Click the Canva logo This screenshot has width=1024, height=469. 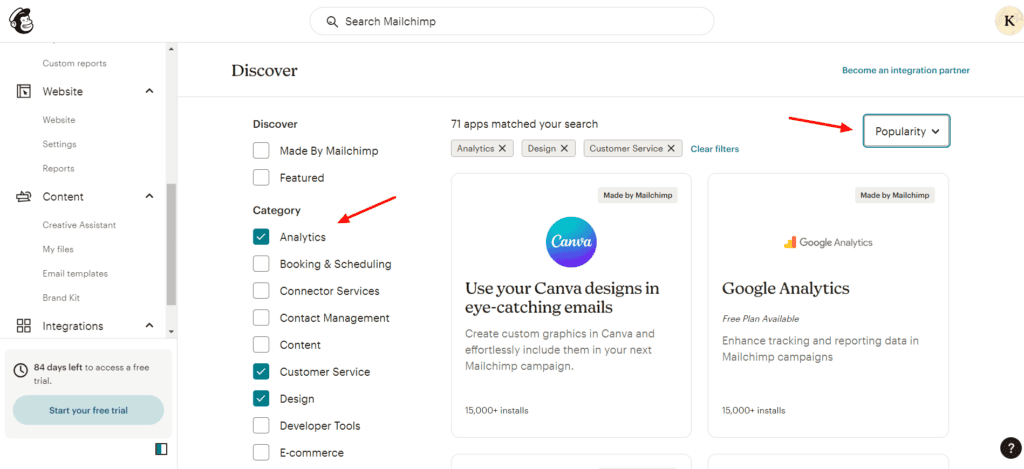pyautogui.click(x=571, y=242)
